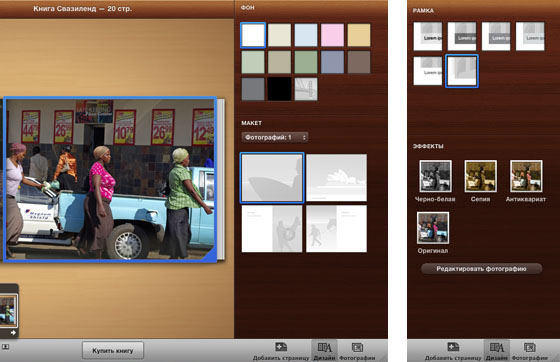
Task: Select the fifth frame style in second row
Action: [428, 71]
